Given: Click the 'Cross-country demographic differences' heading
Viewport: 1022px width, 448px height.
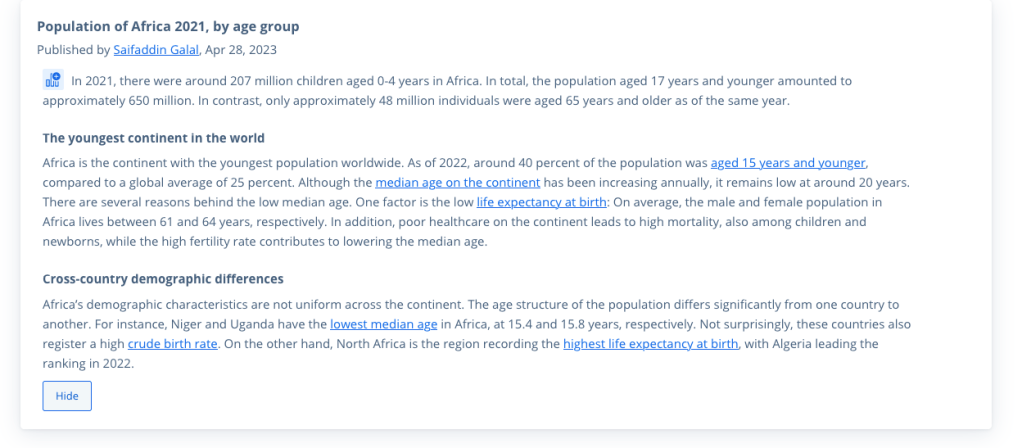Looking at the screenshot, I should tap(163, 279).
